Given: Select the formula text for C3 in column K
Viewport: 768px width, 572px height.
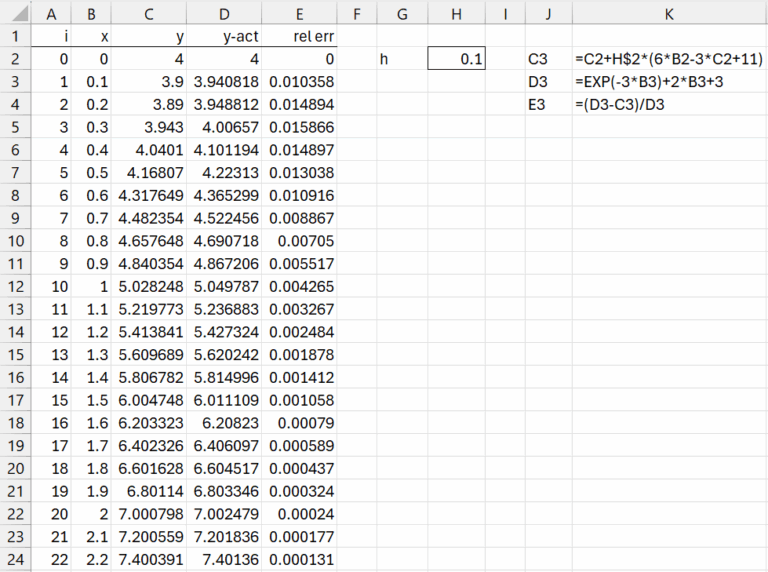Looking at the screenshot, I should click(x=668, y=60).
